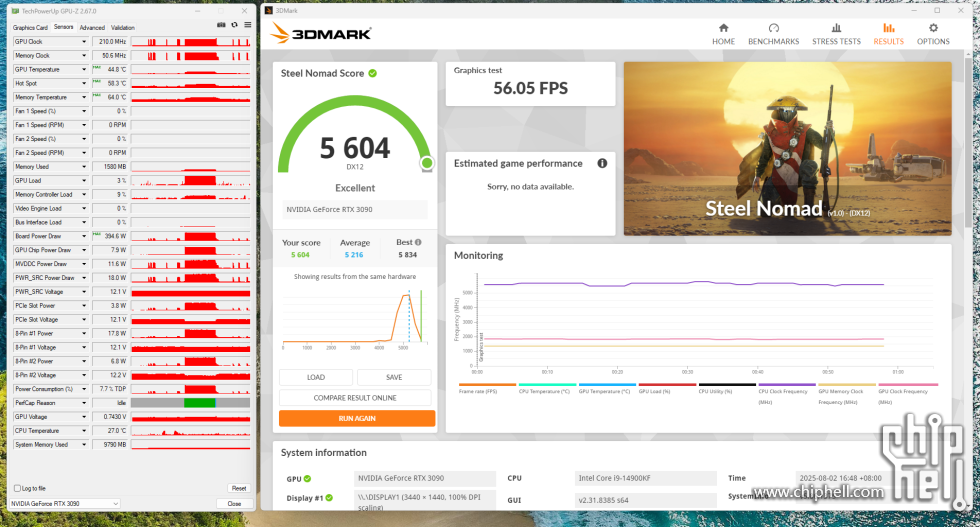This screenshot has height=527, width=980.
Task: Click COMPARE RESULT ONLINE
Action: (x=355, y=398)
